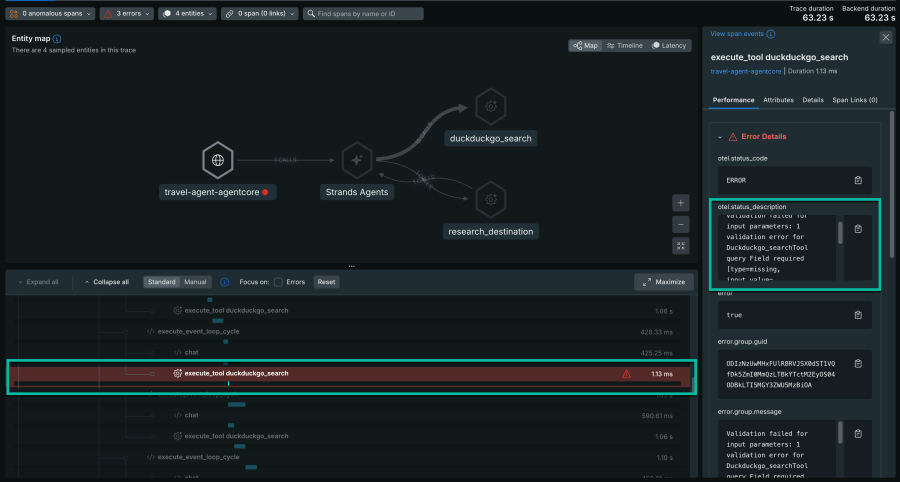The width and height of the screenshot is (900, 482).
Task: Collapse the Error Details section
Action: point(720,137)
